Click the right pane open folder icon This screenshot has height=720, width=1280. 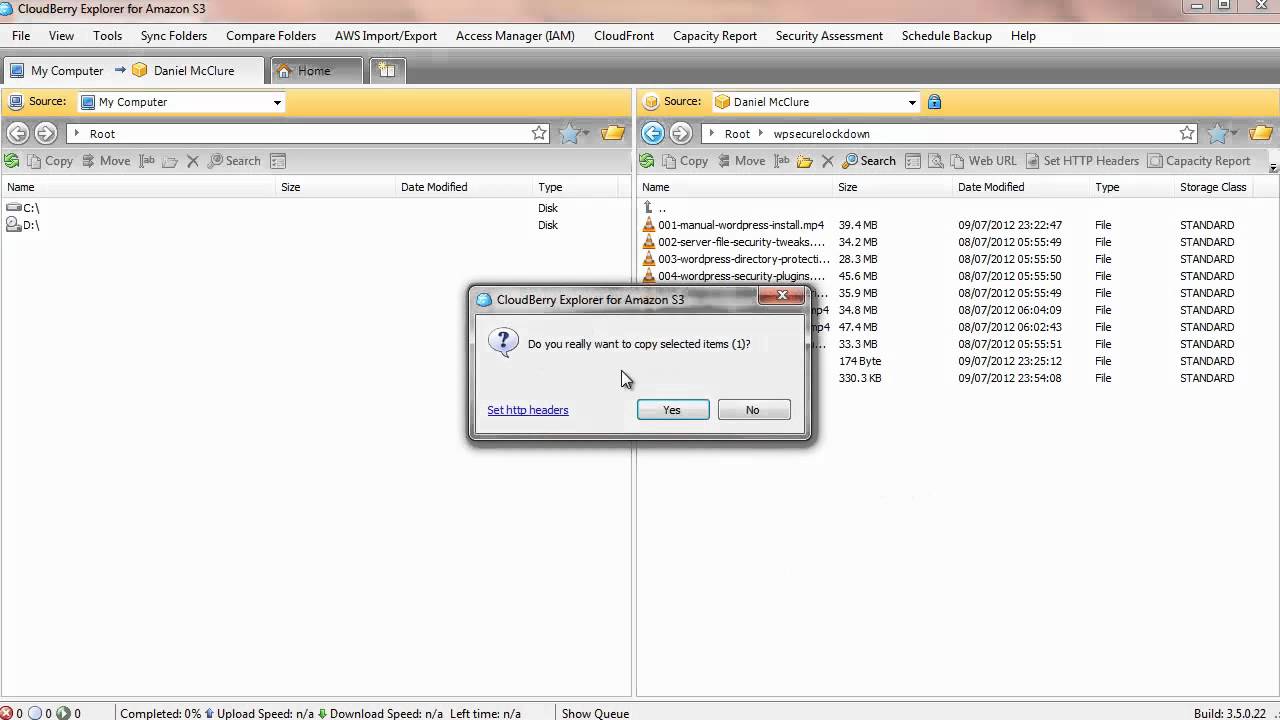pyautogui.click(x=1261, y=133)
